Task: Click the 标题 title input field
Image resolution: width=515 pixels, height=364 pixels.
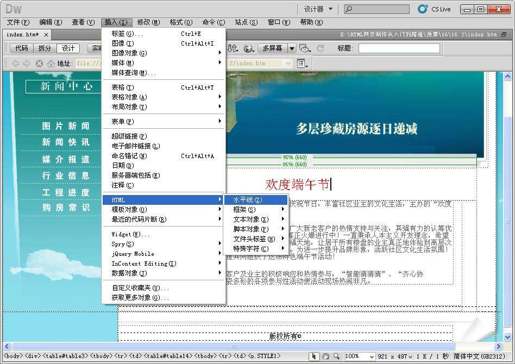Action: click(x=399, y=48)
